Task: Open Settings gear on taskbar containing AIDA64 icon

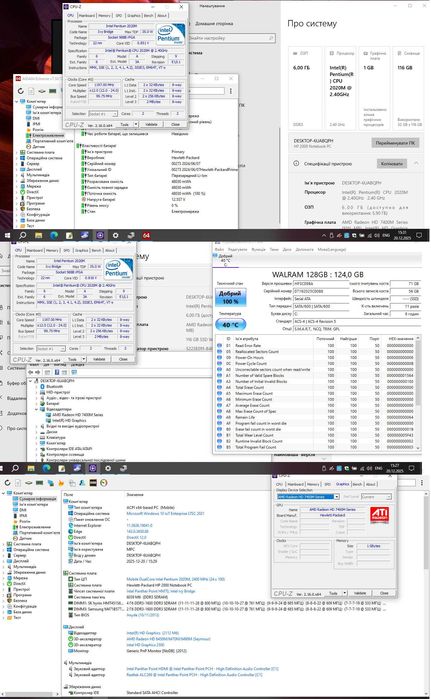Action: tap(115, 235)
